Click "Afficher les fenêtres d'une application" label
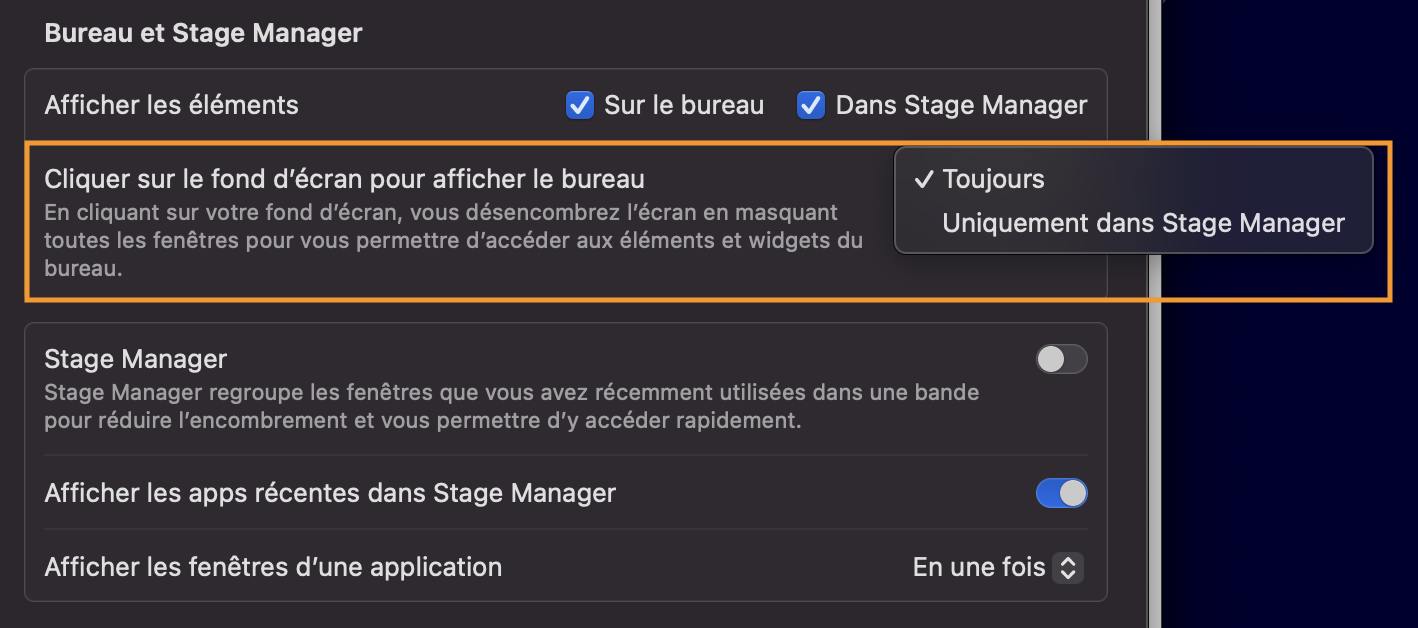The height and width of the screenshot is (628, 1418). [x=273, y=568]
